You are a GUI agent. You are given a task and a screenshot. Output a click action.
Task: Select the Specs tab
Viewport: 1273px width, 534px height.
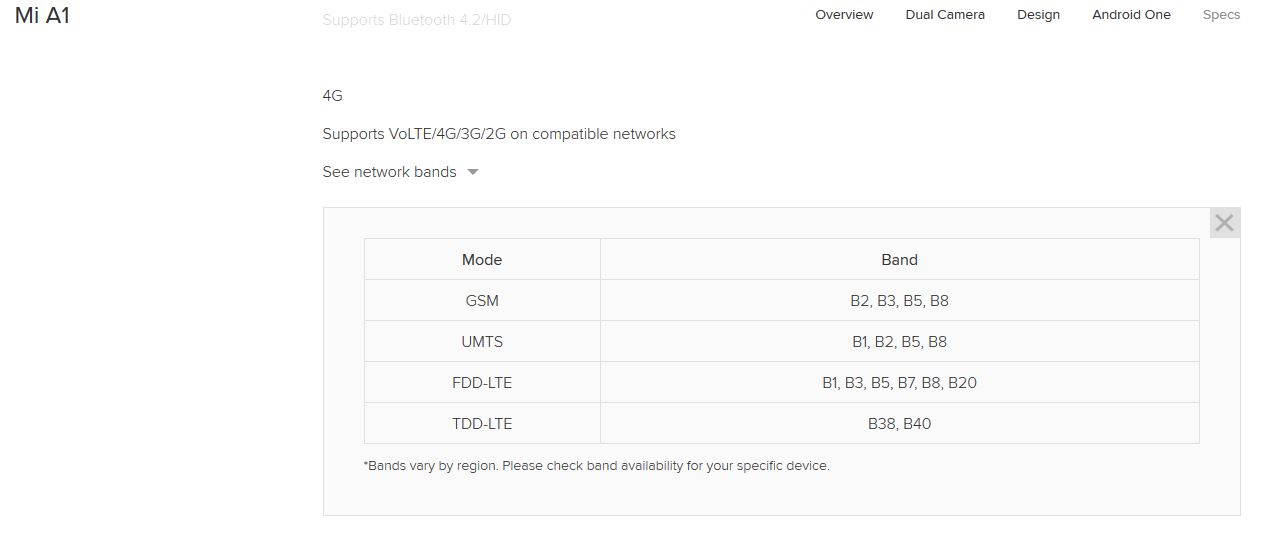1221,15
